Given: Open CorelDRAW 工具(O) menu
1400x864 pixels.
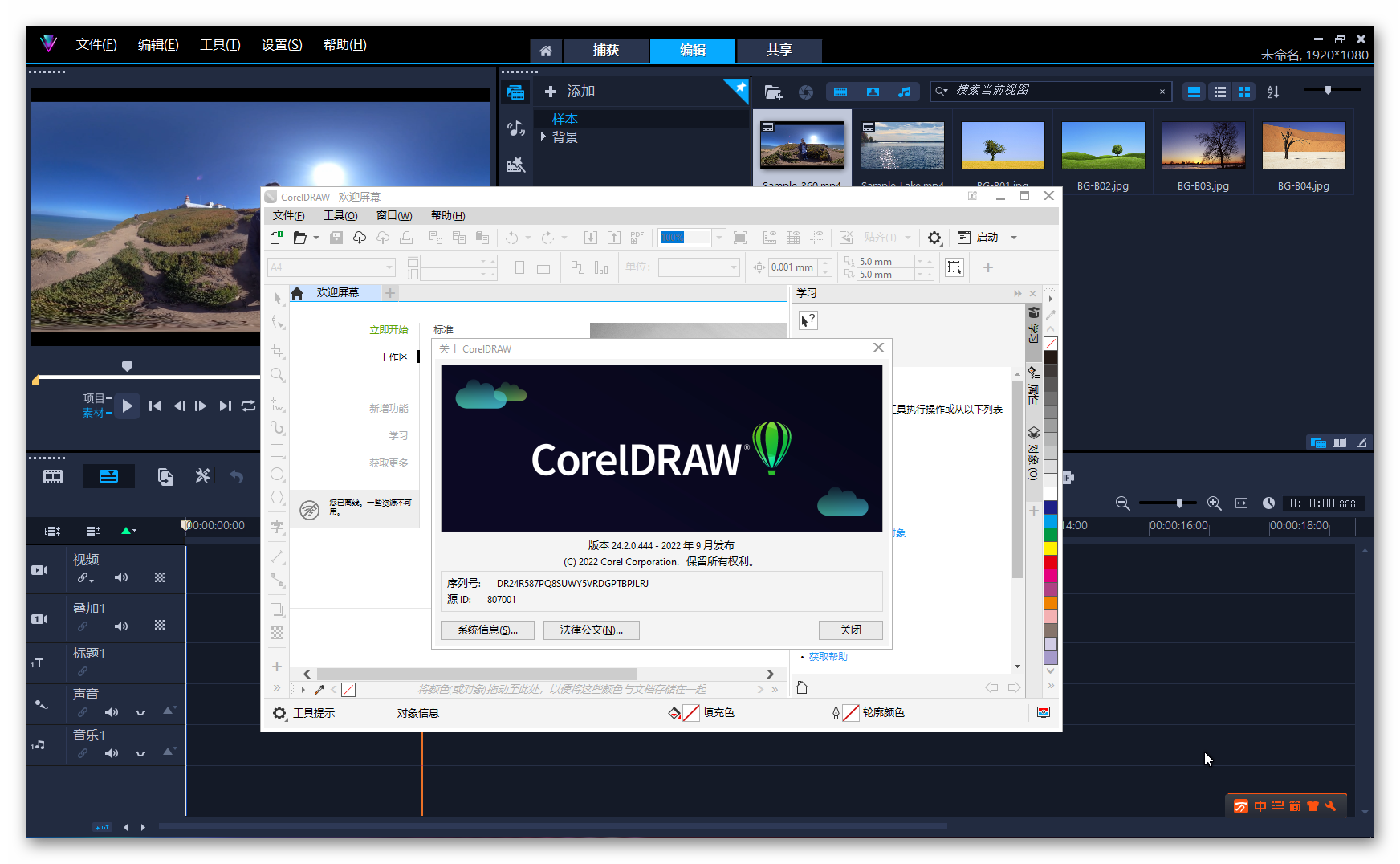Looking at the screenshot, I should (340, 216).
